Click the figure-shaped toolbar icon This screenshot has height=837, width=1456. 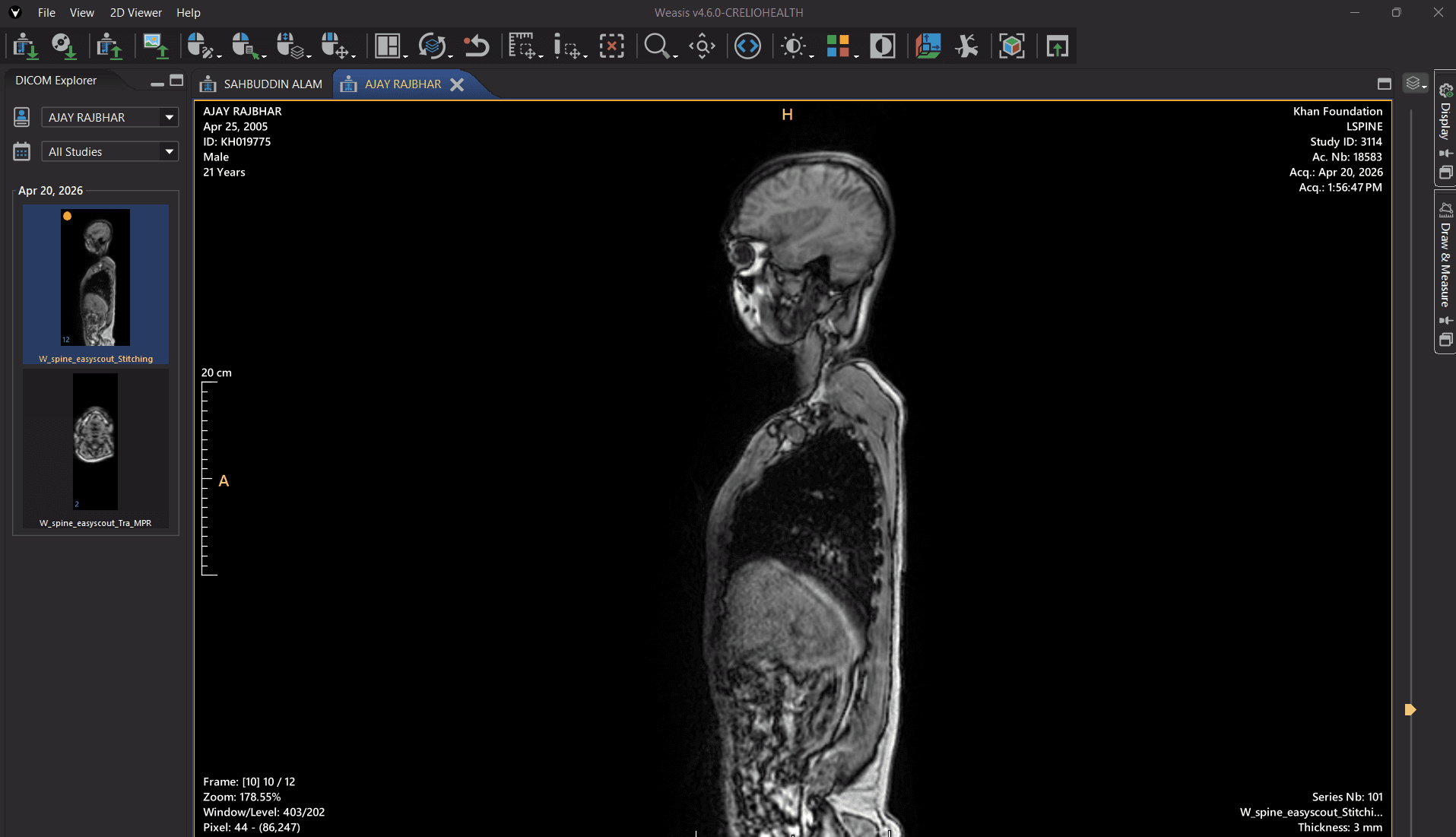[967, 46]
